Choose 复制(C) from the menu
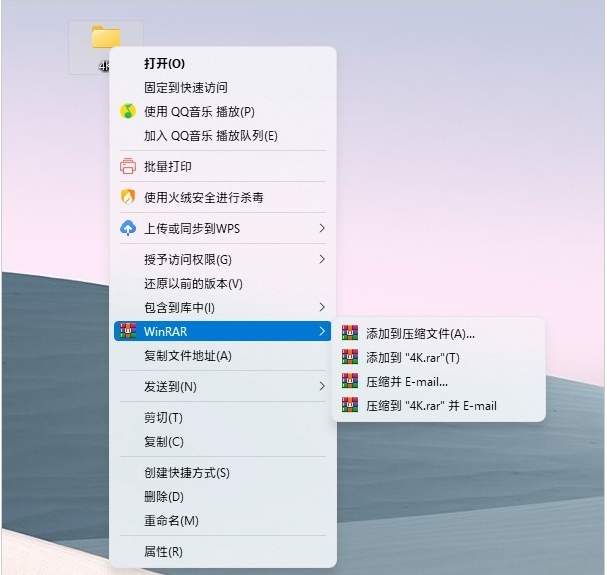This screenshot has height=575, width=607. tap(223, 441)
